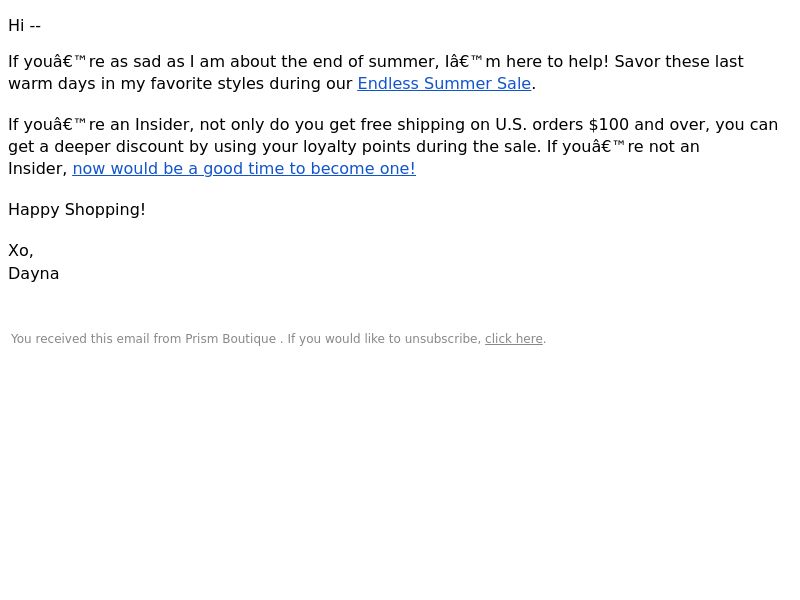
Task: Follow the 'now would be a good time to become one!' link
Action: pos(244,168)
